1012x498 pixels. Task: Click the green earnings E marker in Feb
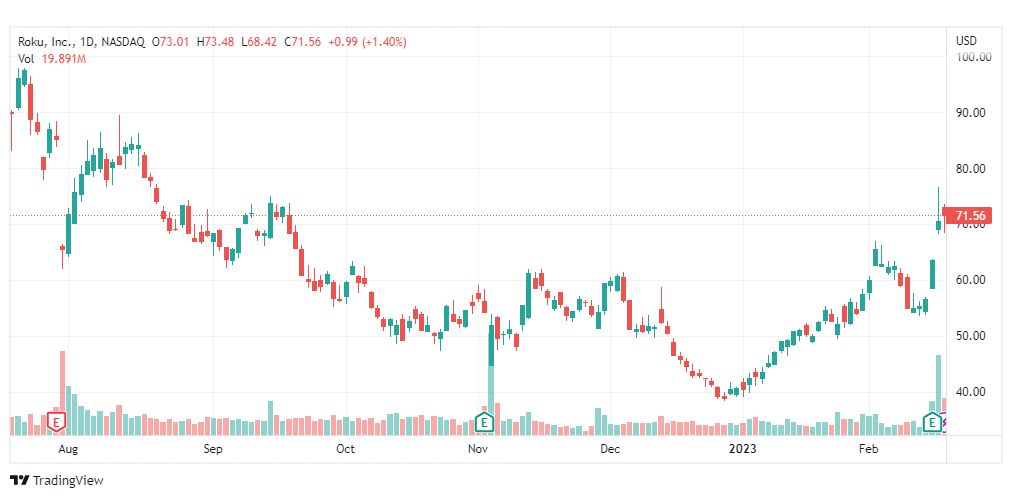point(931,423)
